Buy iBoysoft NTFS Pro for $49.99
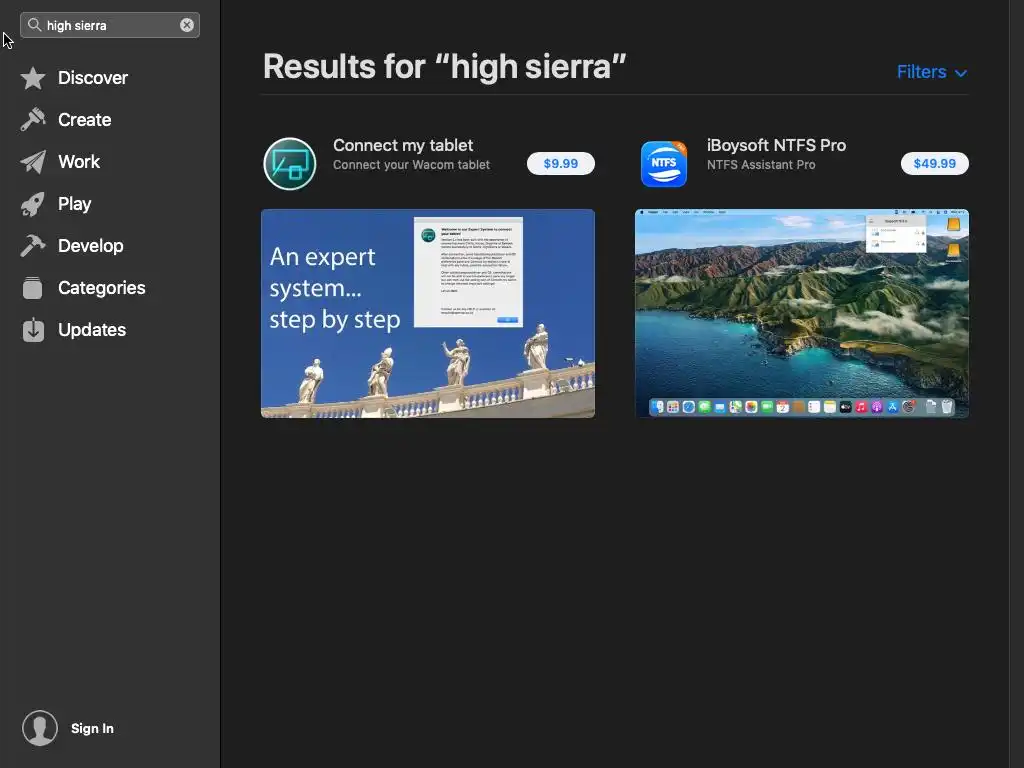 pyautogui.click(x=934, y=163)
